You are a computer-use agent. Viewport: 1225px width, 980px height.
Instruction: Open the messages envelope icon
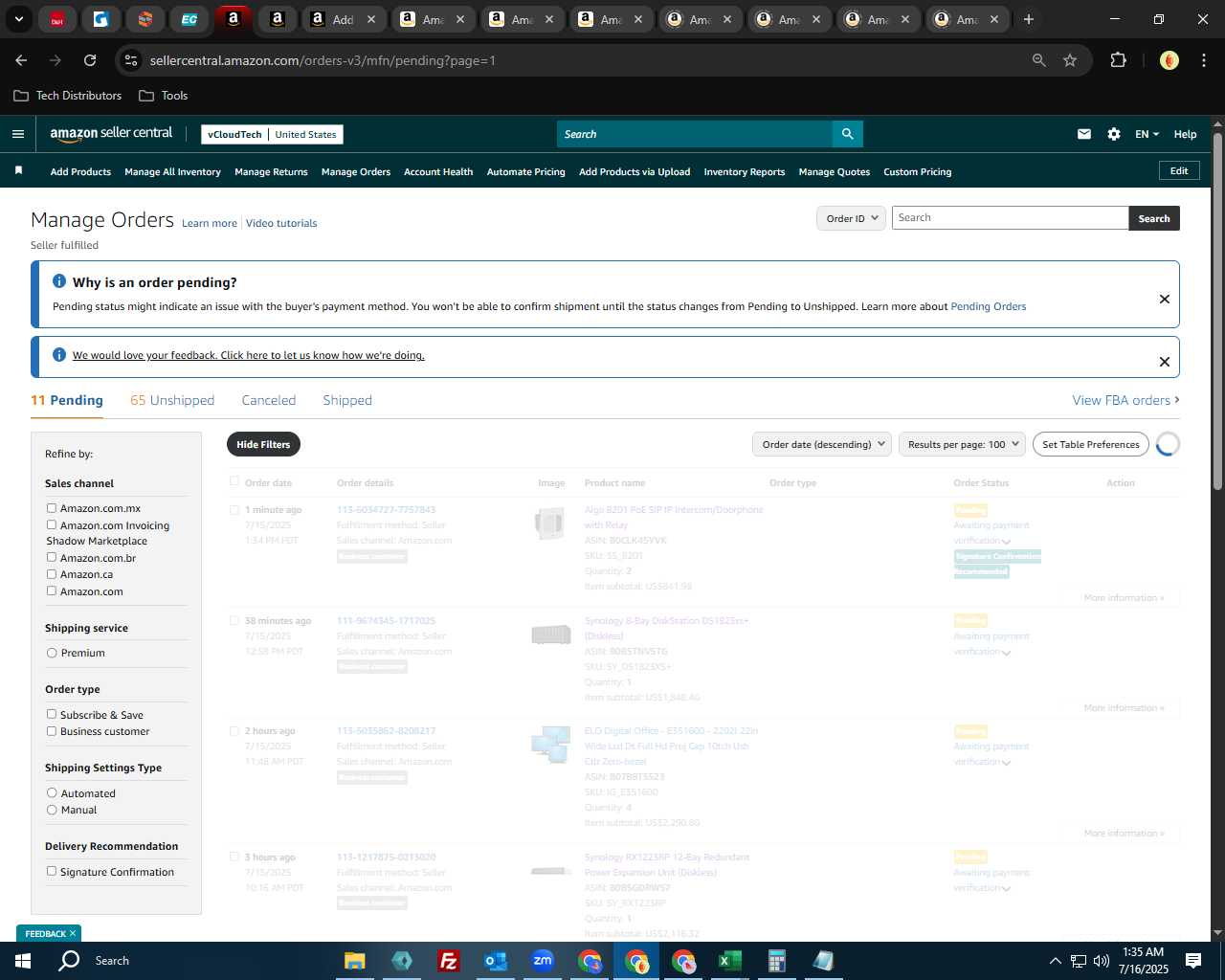pyautogui.click(x=1084, y=134)
